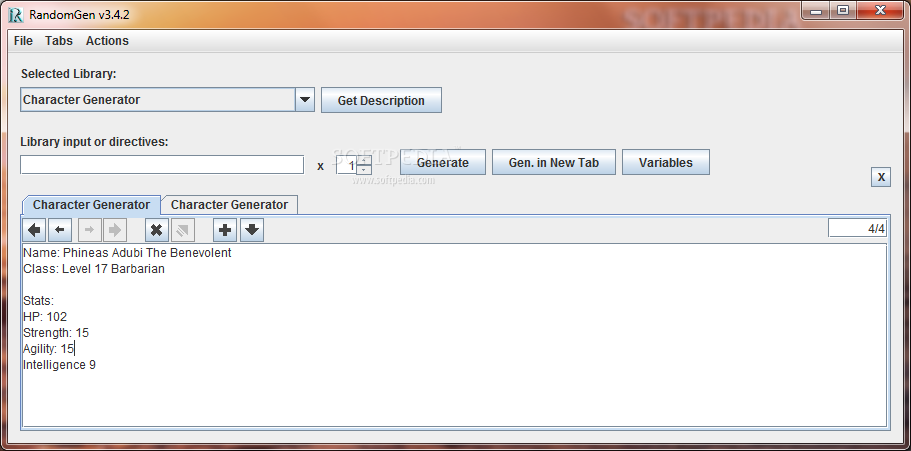Go to previous result with small left arrow
The width and height of the screenshot is (911, 451).
(60, 230)
